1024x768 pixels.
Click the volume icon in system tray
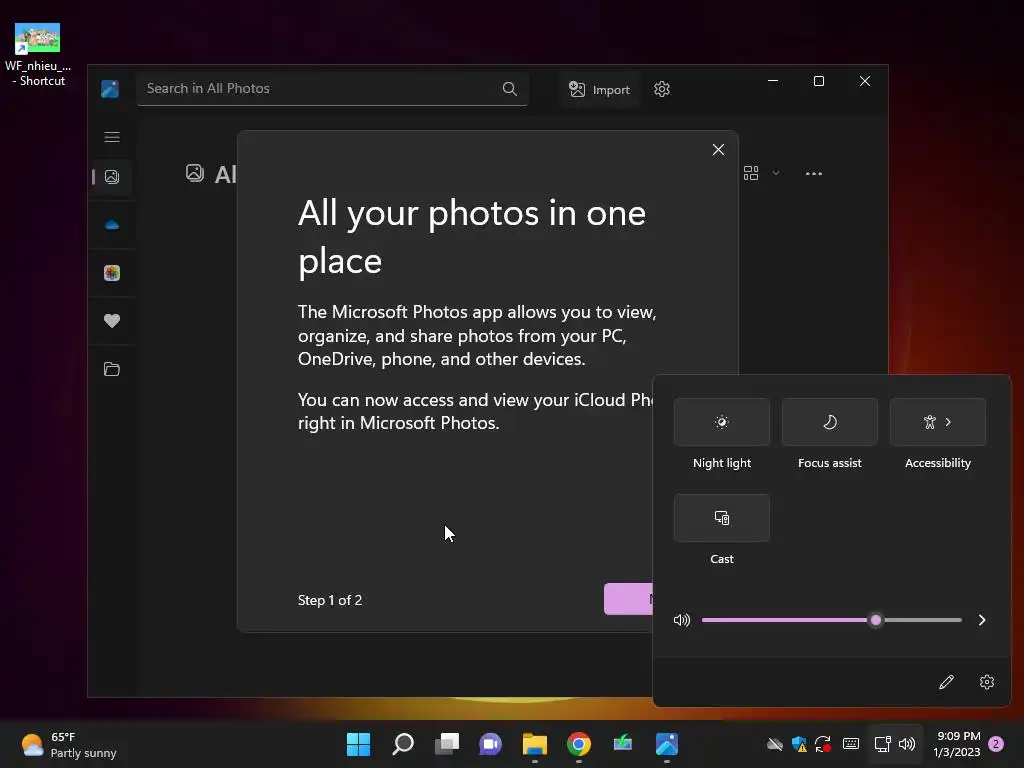pyautogui.click(x=906, y=744)
